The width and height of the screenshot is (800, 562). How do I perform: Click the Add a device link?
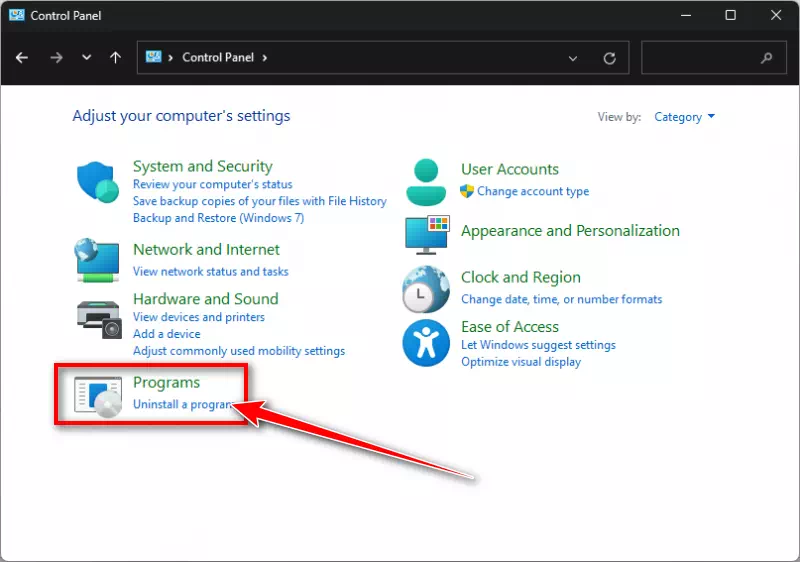167,334
